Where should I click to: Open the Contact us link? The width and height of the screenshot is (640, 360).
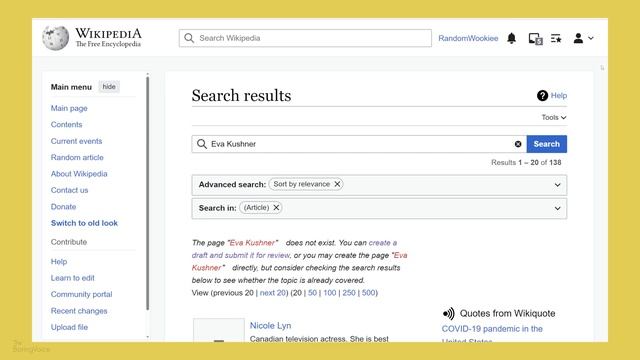click(69, 190)
